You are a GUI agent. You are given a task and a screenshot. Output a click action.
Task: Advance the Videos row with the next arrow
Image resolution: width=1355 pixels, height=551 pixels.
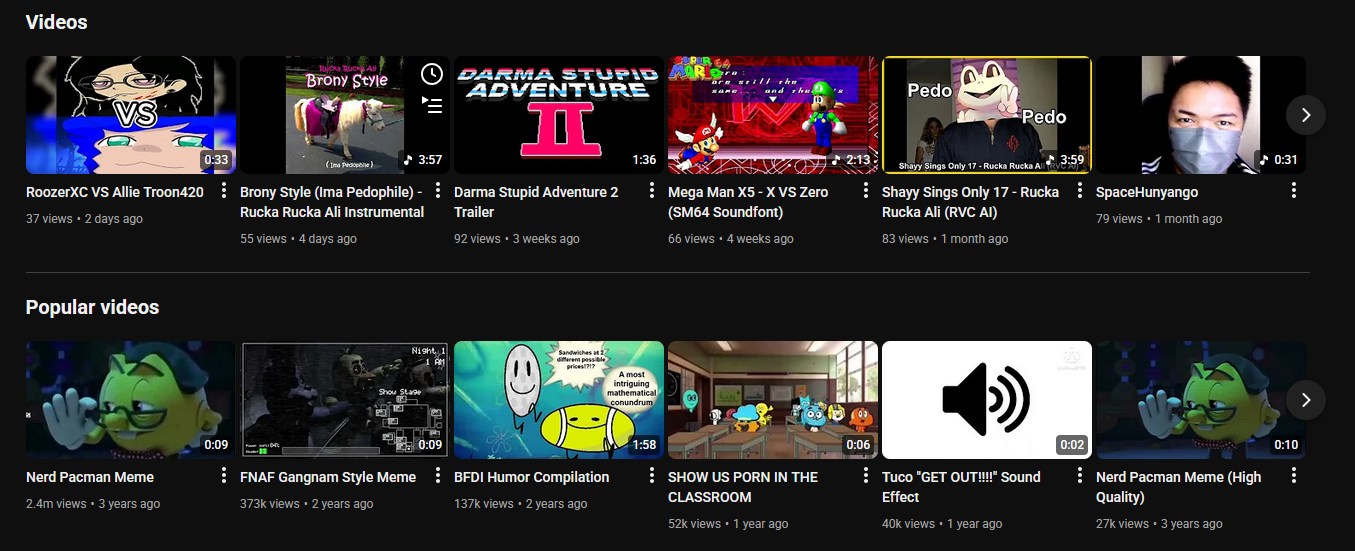click(x=1305, y=115)
